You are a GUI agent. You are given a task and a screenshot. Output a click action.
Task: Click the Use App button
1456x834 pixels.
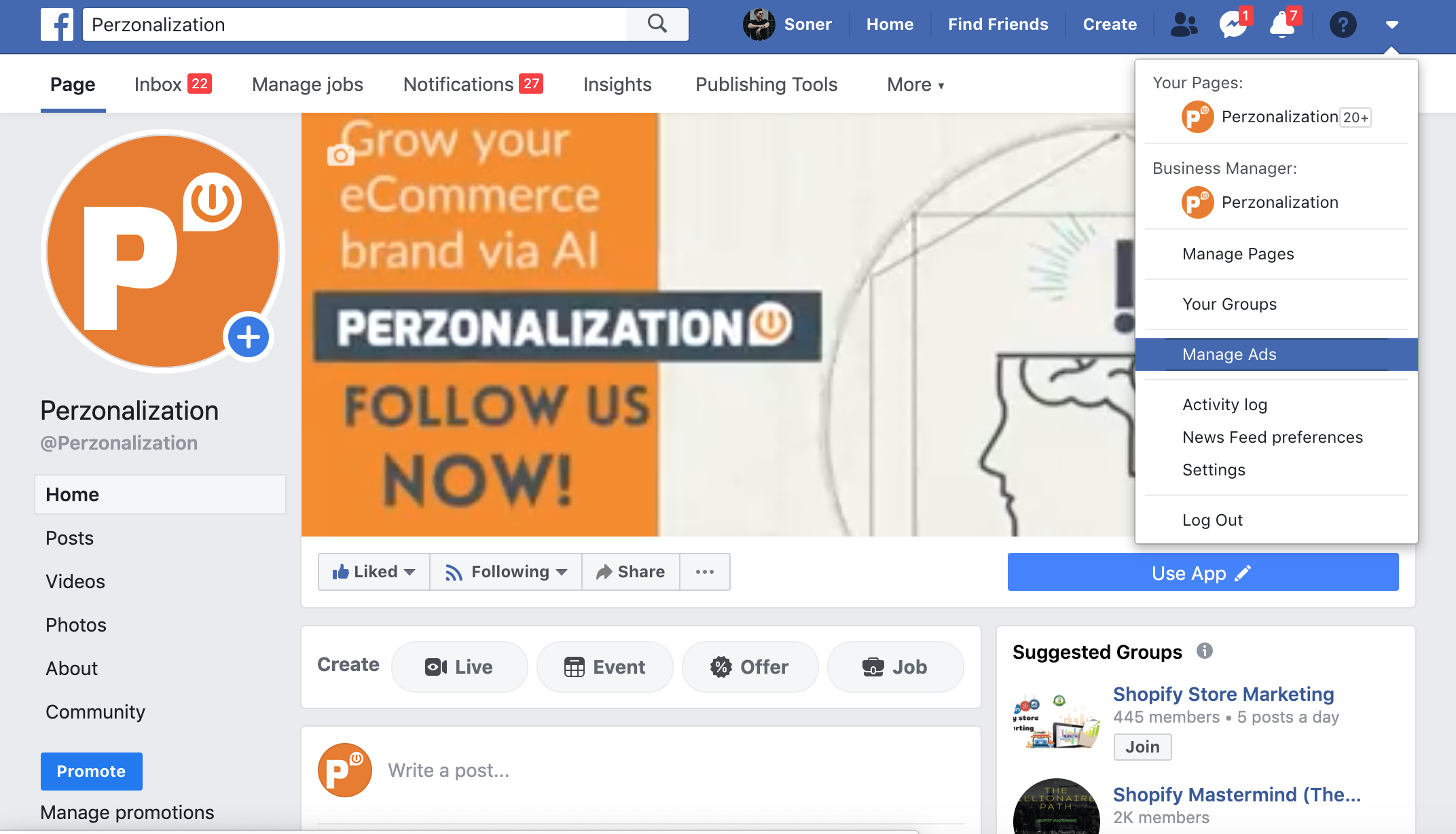coord(1203,572)
